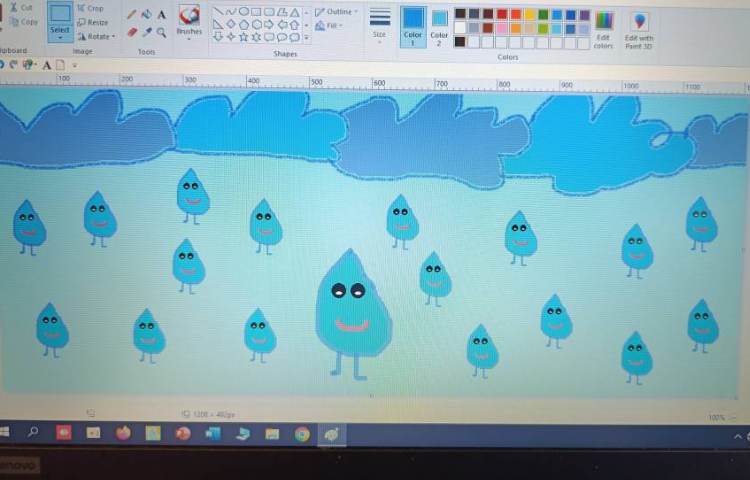The width and height of the screenshot is (750, 480).
Task: Open the shape Outline dropdown
Action: 335,12
